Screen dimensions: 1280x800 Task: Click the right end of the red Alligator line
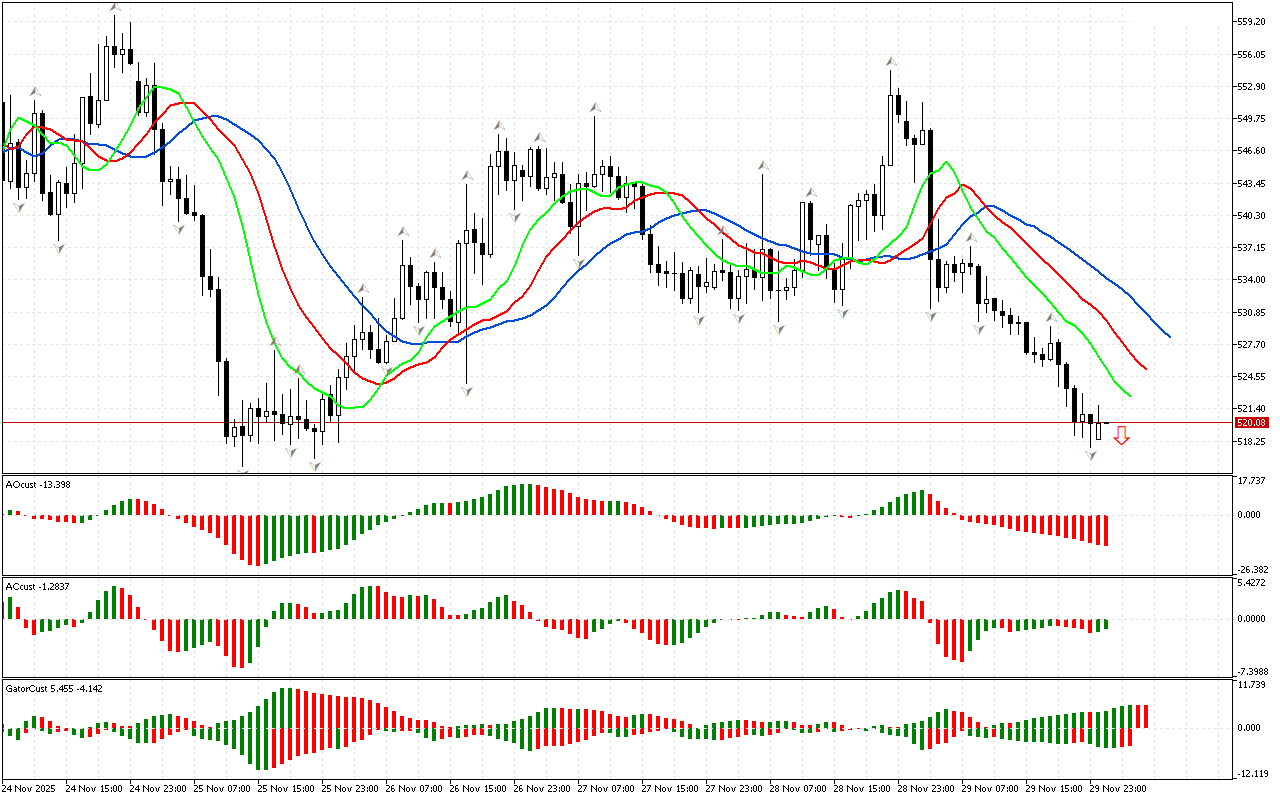click(x=1146, y=369)
